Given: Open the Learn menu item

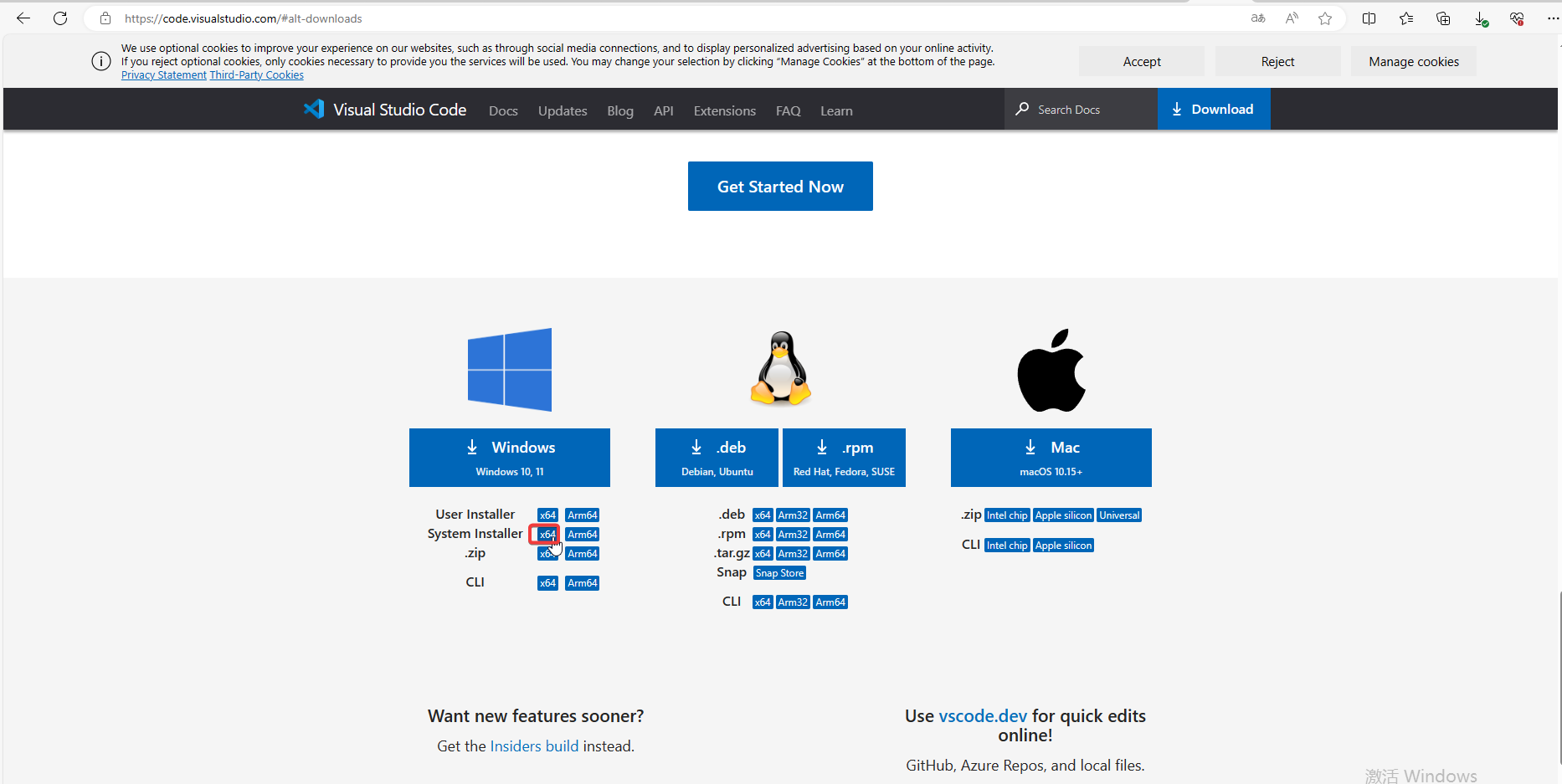Looking at the screenshot, I should [836, 110].
